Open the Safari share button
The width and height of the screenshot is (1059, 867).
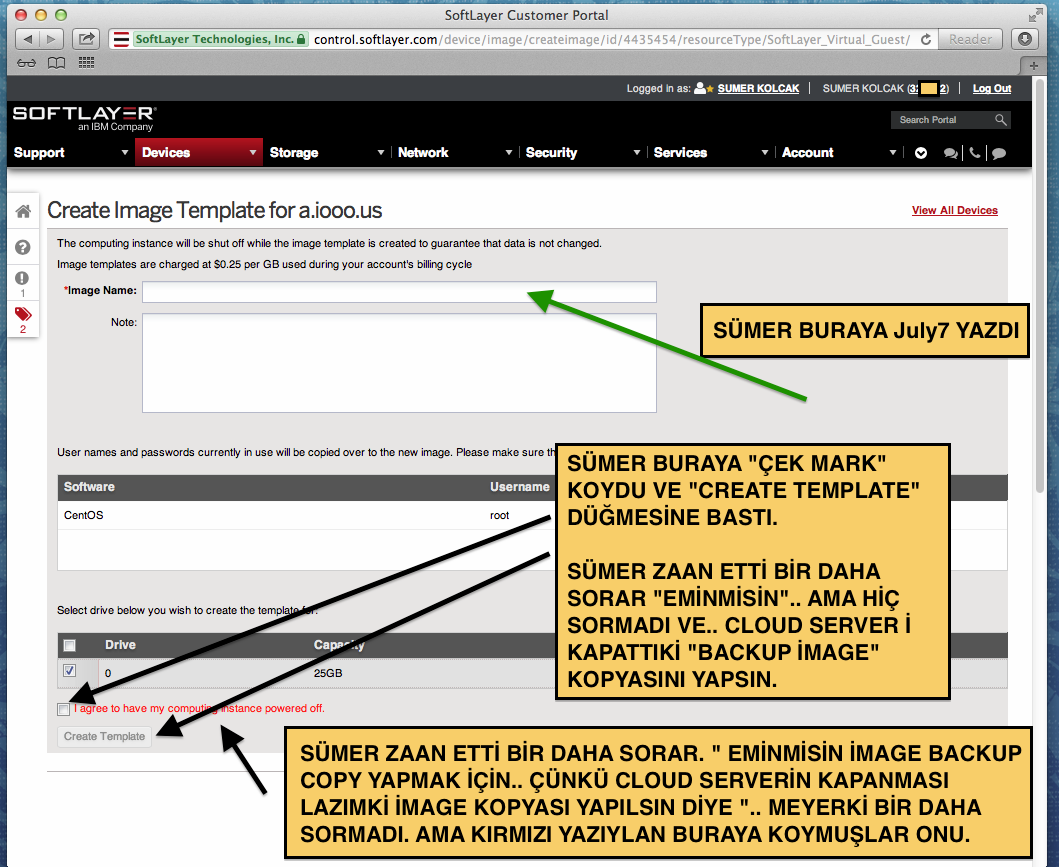(86, 39)
